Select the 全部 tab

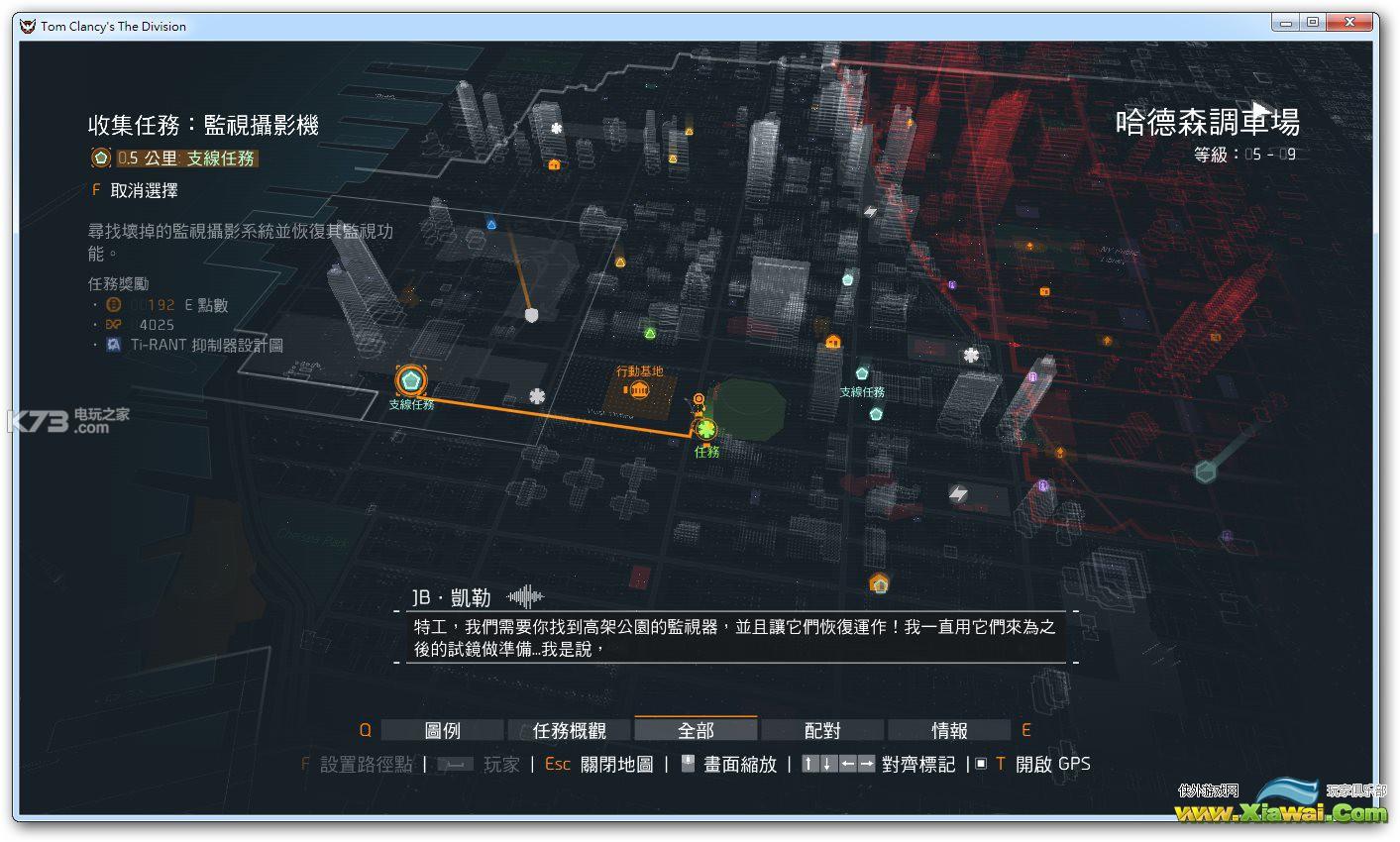tap(696, 730)
